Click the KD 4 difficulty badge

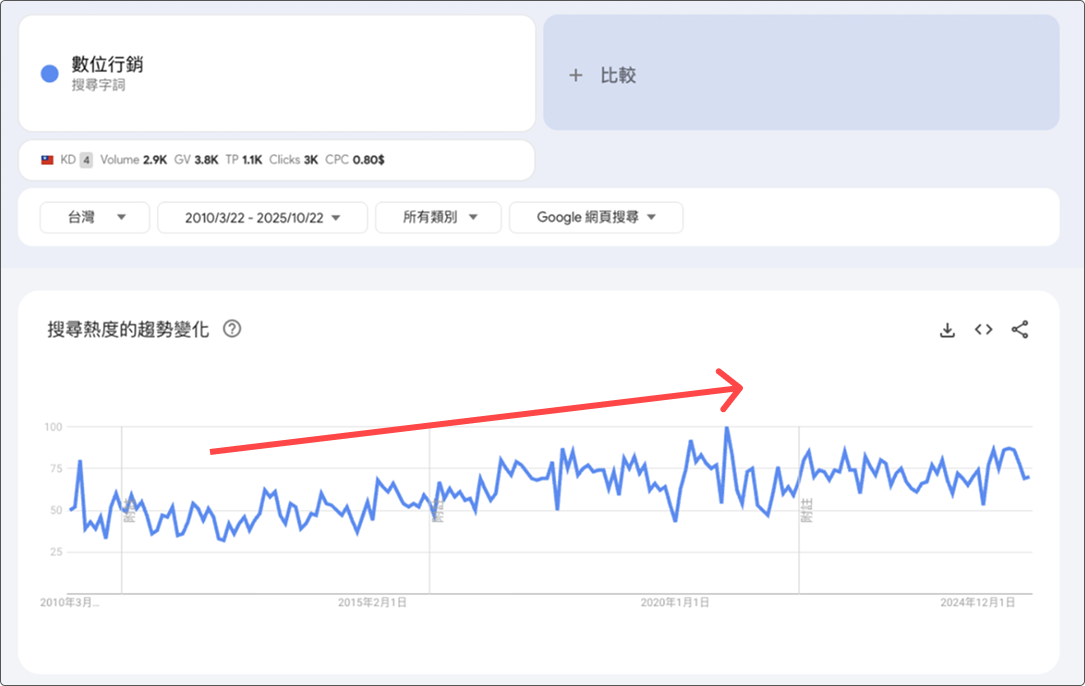point(86,160)
